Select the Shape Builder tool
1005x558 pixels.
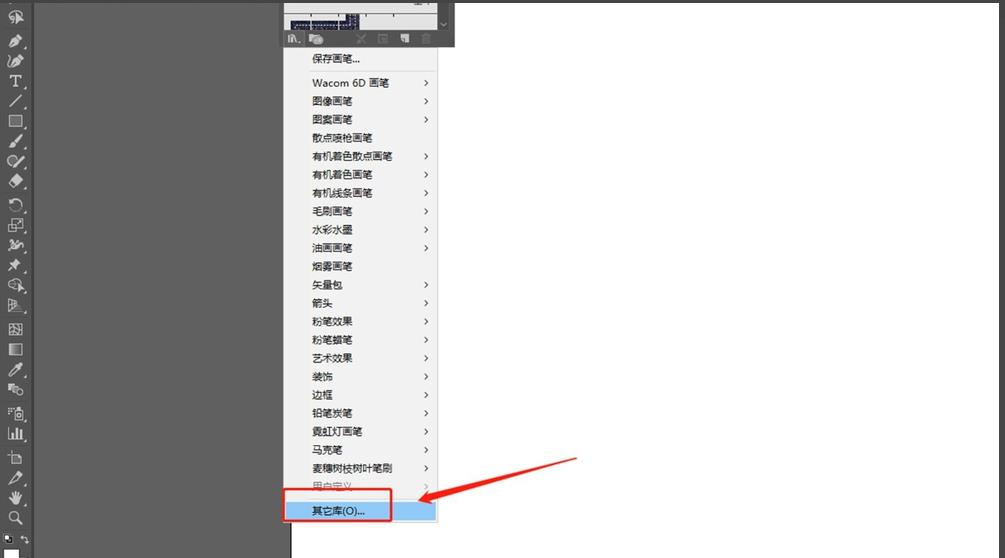tap(15, 285)
